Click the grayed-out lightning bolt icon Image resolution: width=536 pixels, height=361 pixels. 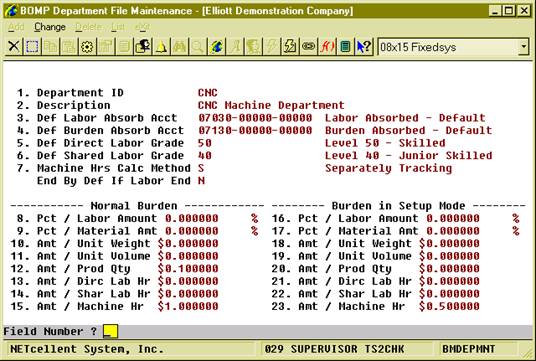click(x=272, y=46)
